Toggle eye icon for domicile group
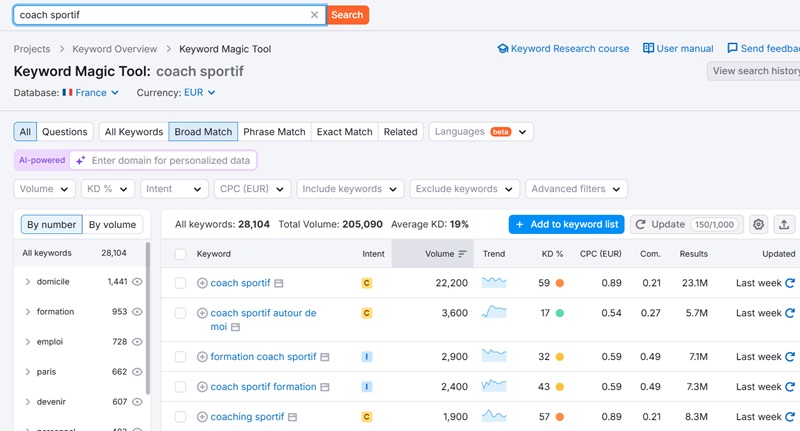Image resolution: width=800 pixels, height=431 pixels. click(137, 282)
